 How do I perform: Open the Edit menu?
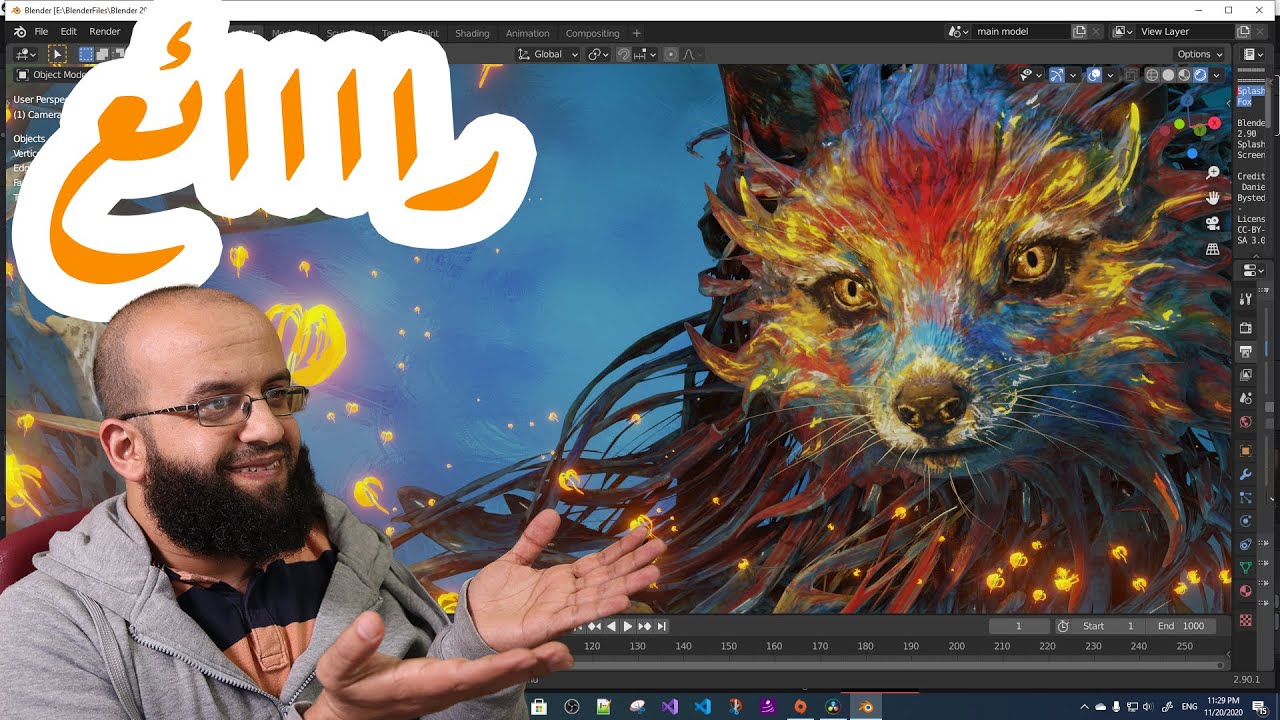68,32
